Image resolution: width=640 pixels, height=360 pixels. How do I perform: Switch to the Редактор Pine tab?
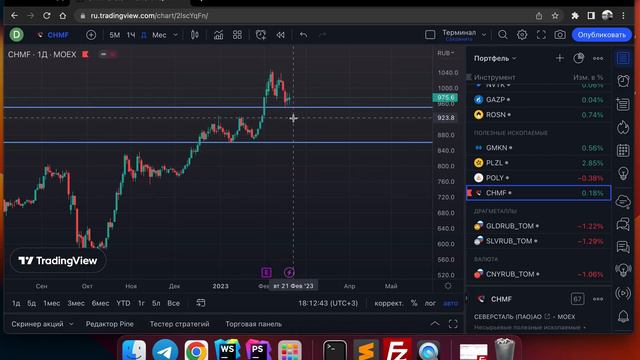109,324
